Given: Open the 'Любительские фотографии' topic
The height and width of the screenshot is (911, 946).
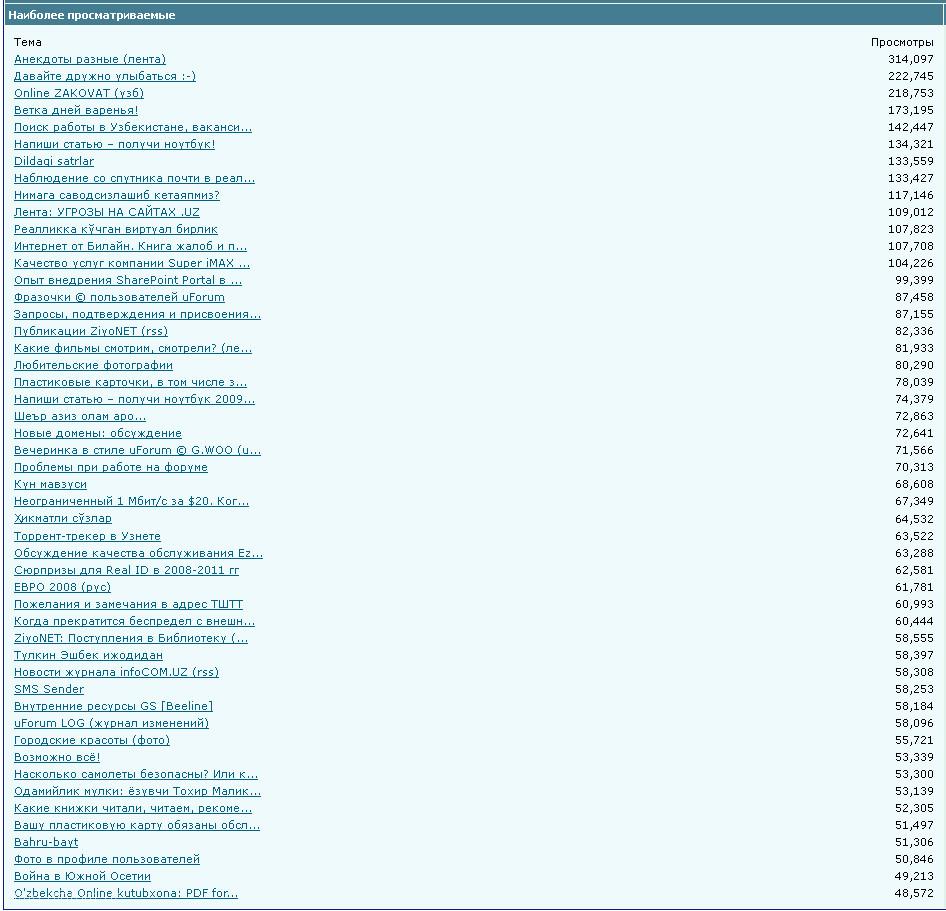Looking at the screenshot, I should [94, 365].
